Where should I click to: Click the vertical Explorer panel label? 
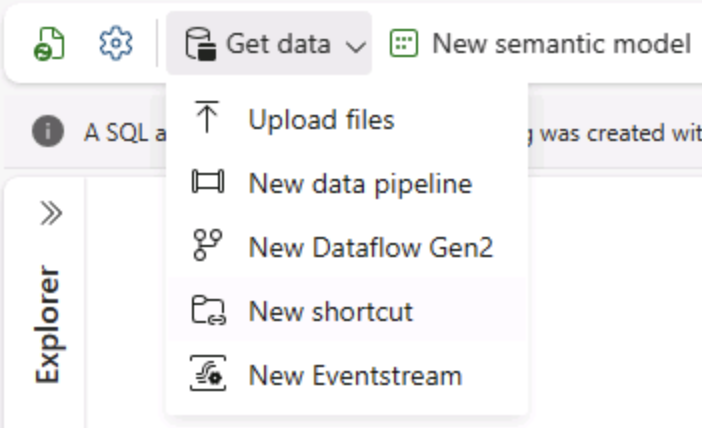49,323
